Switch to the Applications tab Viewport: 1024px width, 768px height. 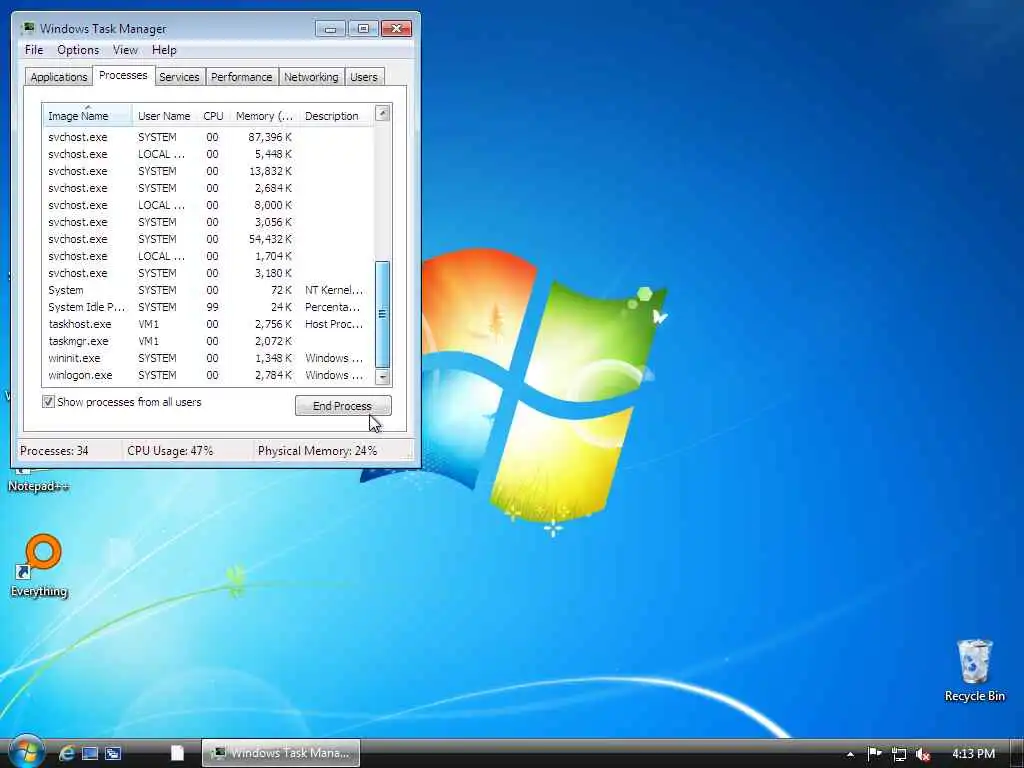click(59, 77)
